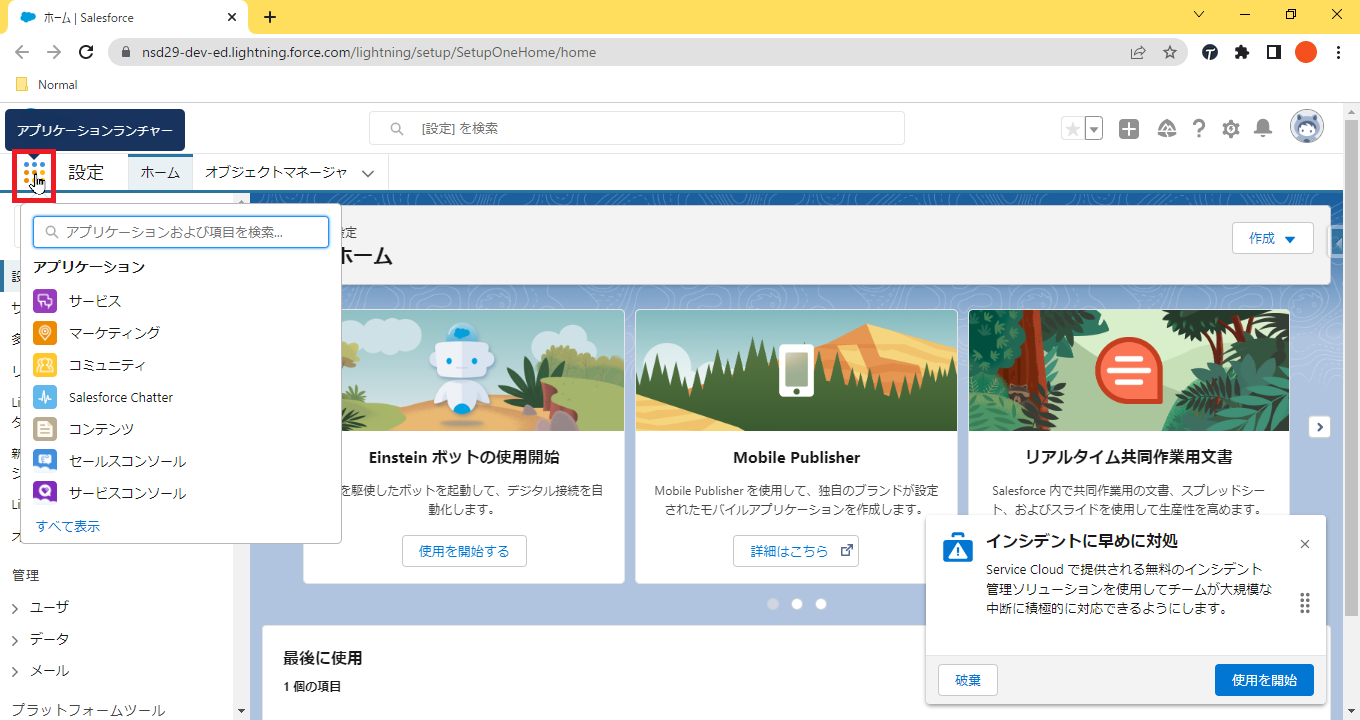The height and width of the screenshot is (720, 1360).
Task: Open Chrome extensions puzzle icon
Action: pyautogui.click(x=1242, y=52)
